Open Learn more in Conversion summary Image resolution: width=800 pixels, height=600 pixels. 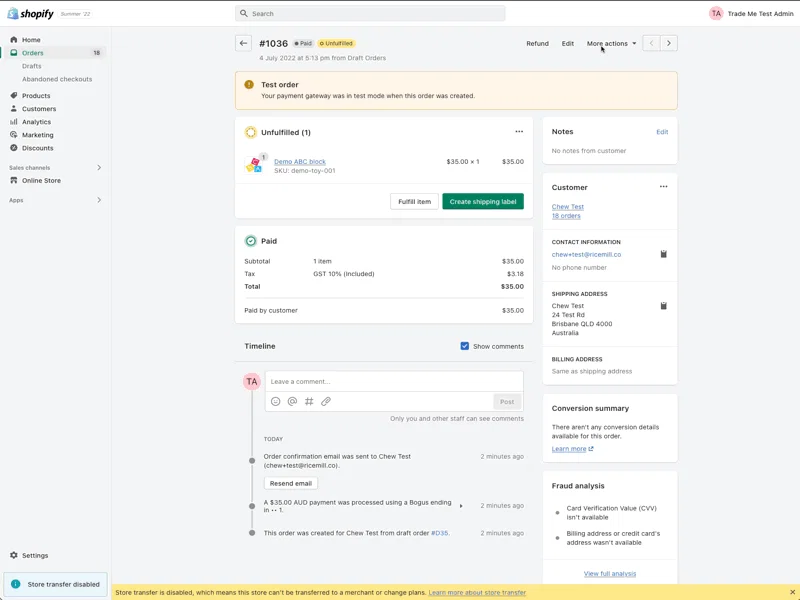coord(572,449)
